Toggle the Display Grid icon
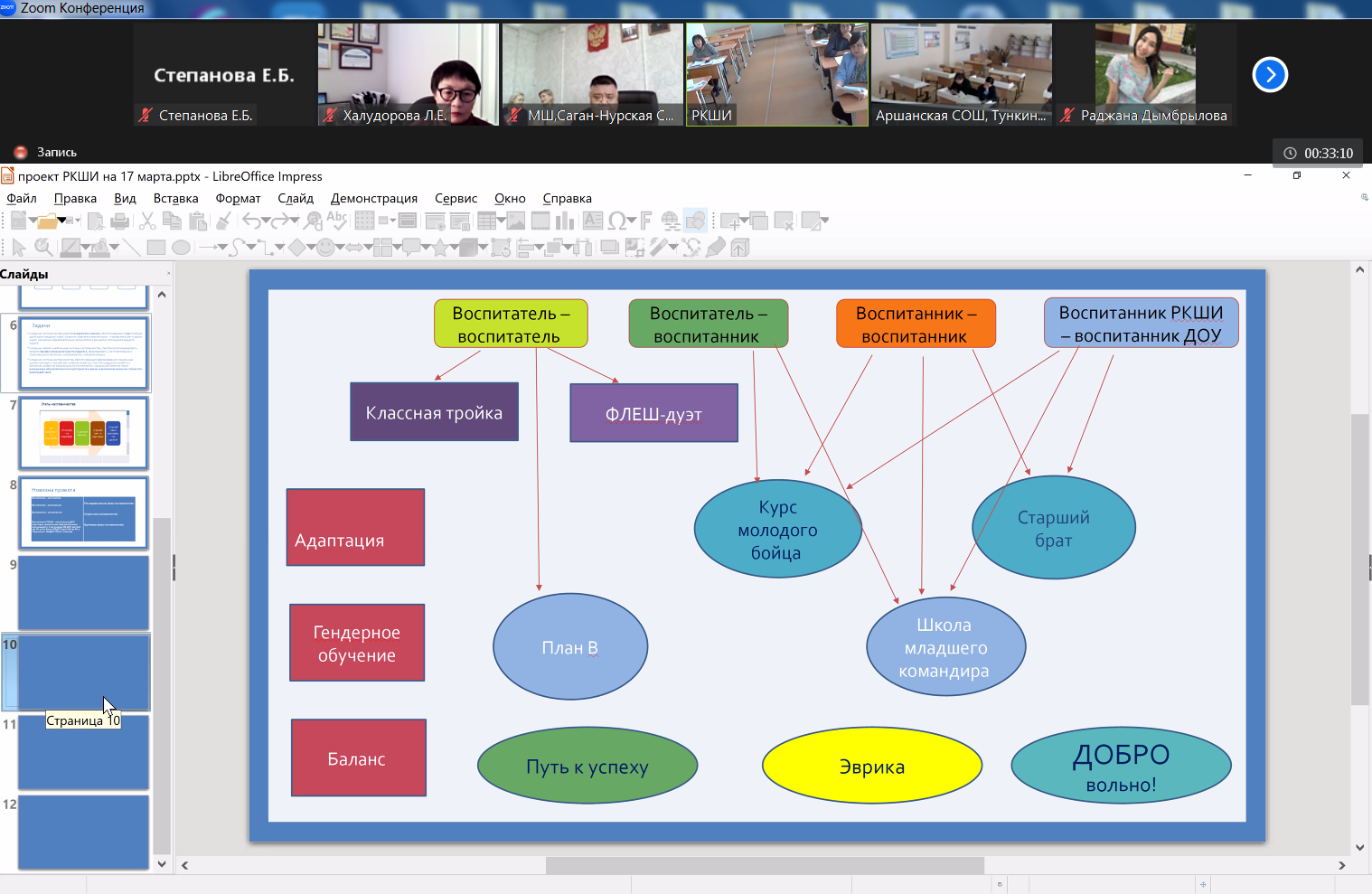1372x894 pixels. [364, 221]
